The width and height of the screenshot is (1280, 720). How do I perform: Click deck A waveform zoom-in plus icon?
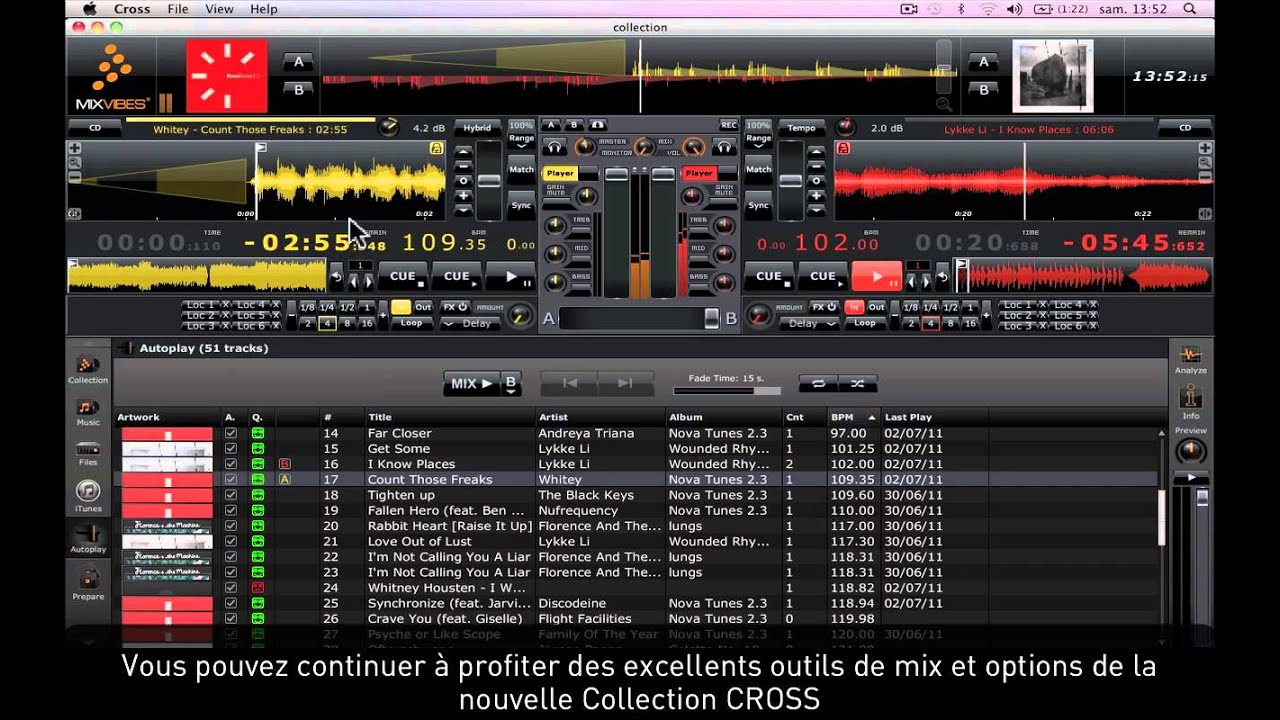(x=74, y=148)
